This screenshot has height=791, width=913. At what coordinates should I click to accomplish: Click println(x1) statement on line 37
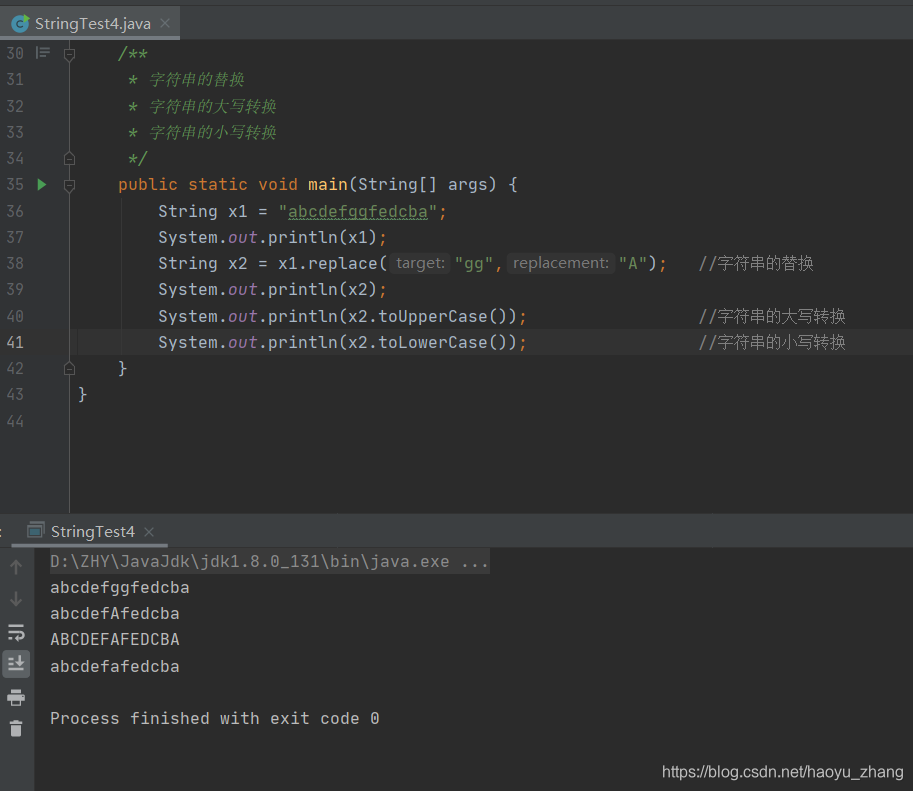click(273, 238)
